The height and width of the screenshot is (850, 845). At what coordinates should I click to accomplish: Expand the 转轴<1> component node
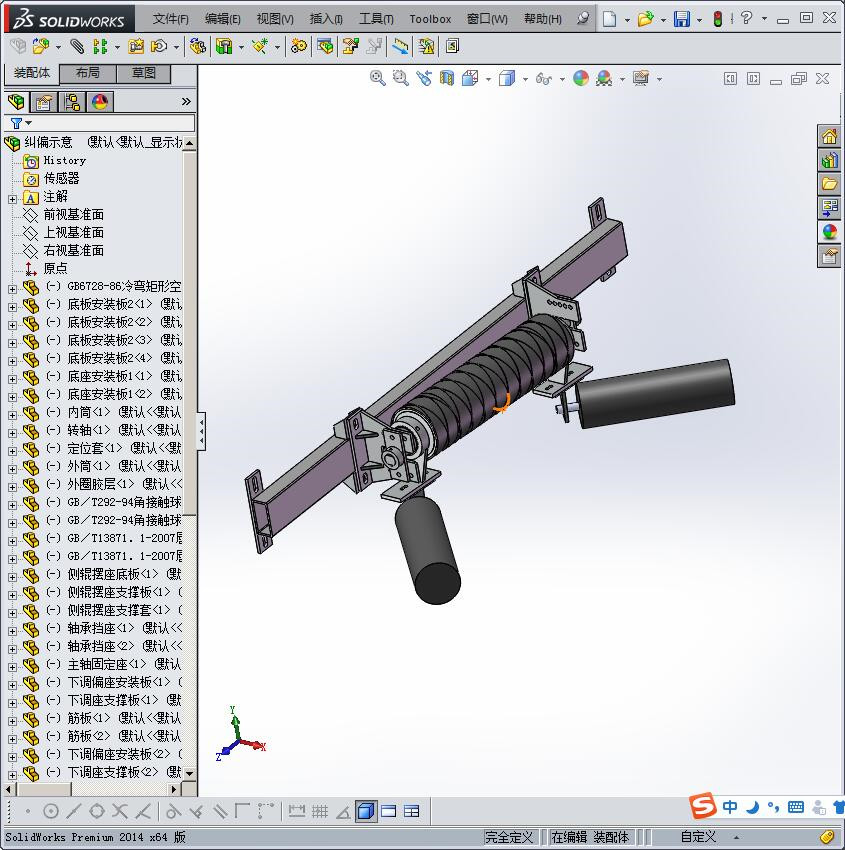(12, 433)
